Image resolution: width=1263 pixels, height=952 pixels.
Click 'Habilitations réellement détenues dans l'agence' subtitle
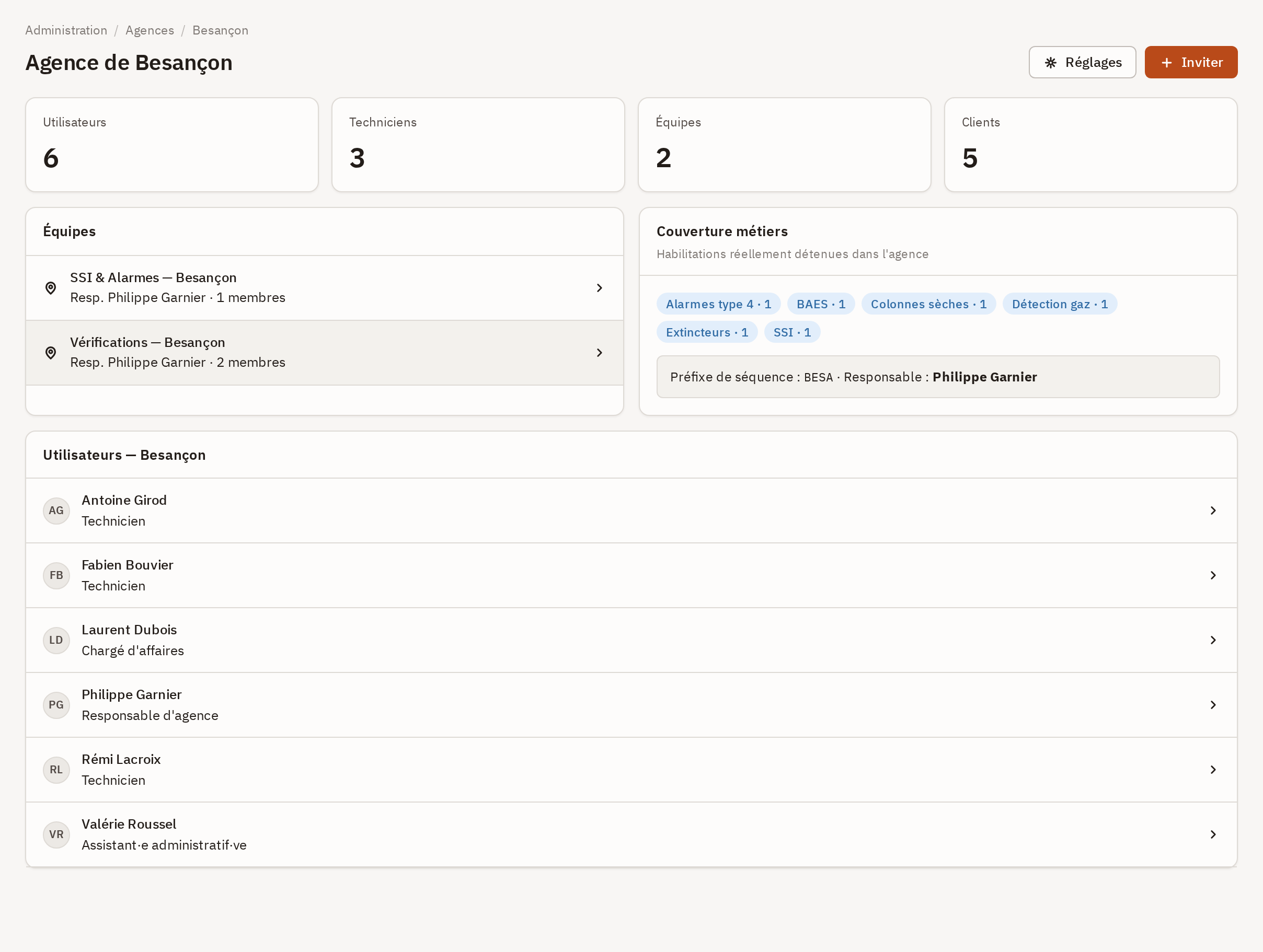(x=792, y=254)
